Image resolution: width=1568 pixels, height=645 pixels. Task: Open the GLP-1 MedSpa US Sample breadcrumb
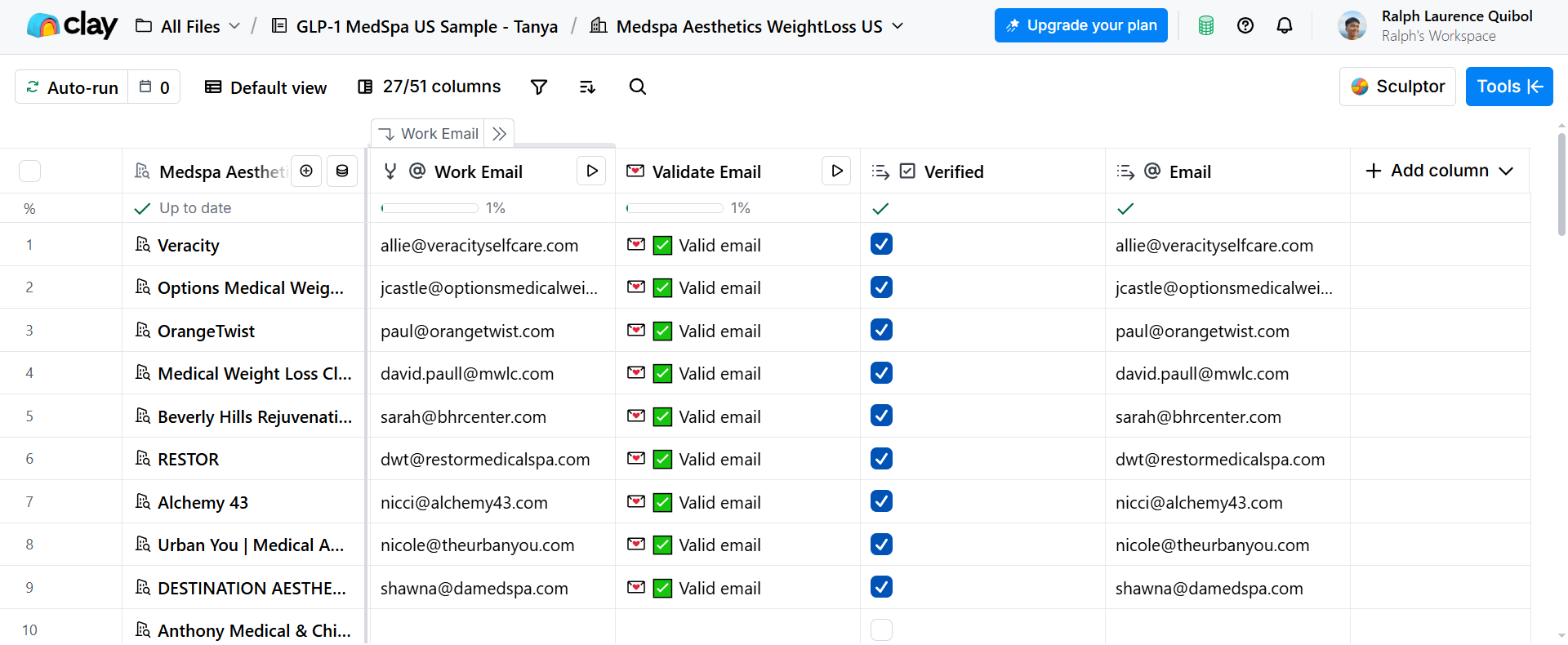tap(414, 26)
